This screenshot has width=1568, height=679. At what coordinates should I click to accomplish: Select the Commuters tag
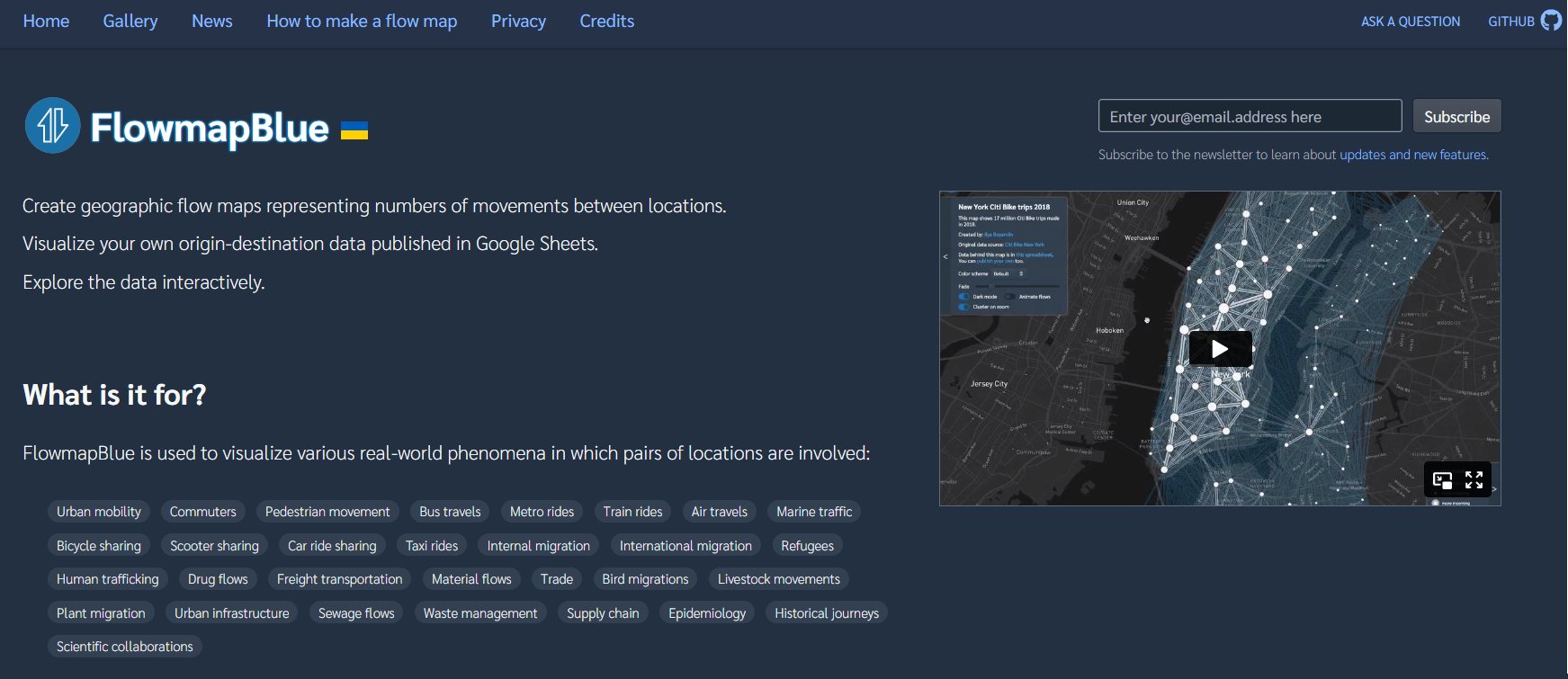tap(203, 512)
